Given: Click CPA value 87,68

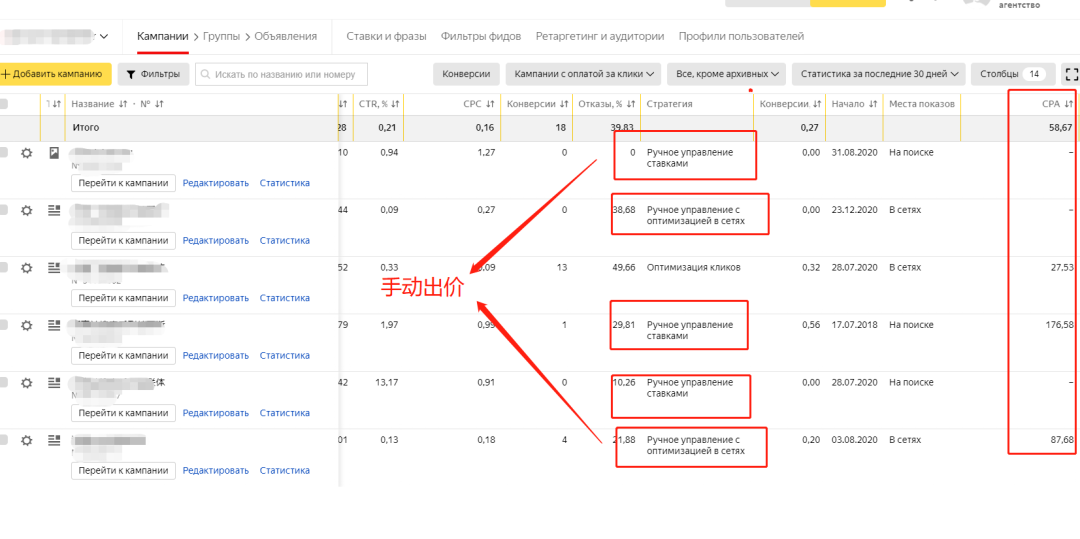Looking at the screenshot, I should click(x=1061, y=440).
